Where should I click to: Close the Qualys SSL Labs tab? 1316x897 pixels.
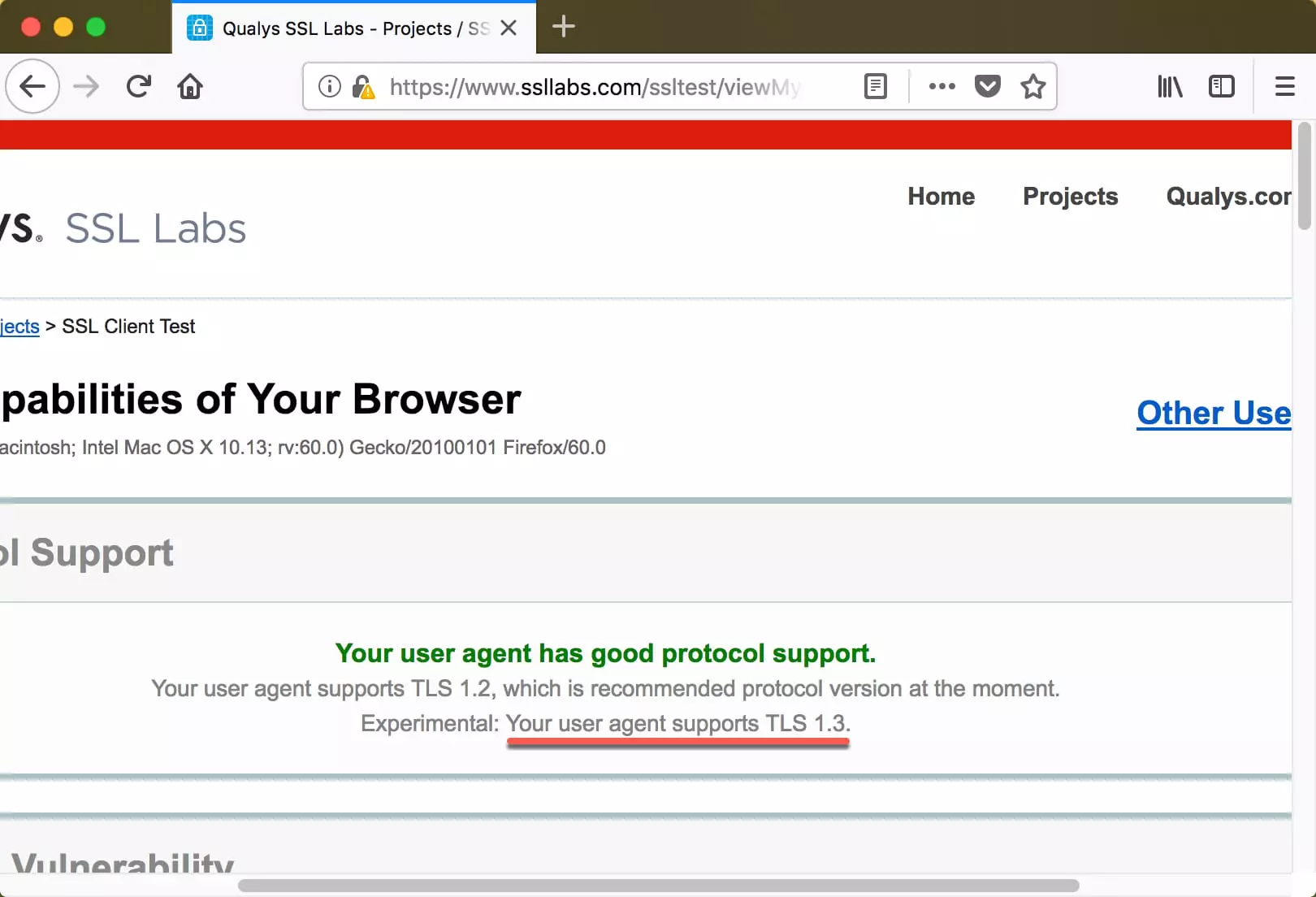[509, 28]
